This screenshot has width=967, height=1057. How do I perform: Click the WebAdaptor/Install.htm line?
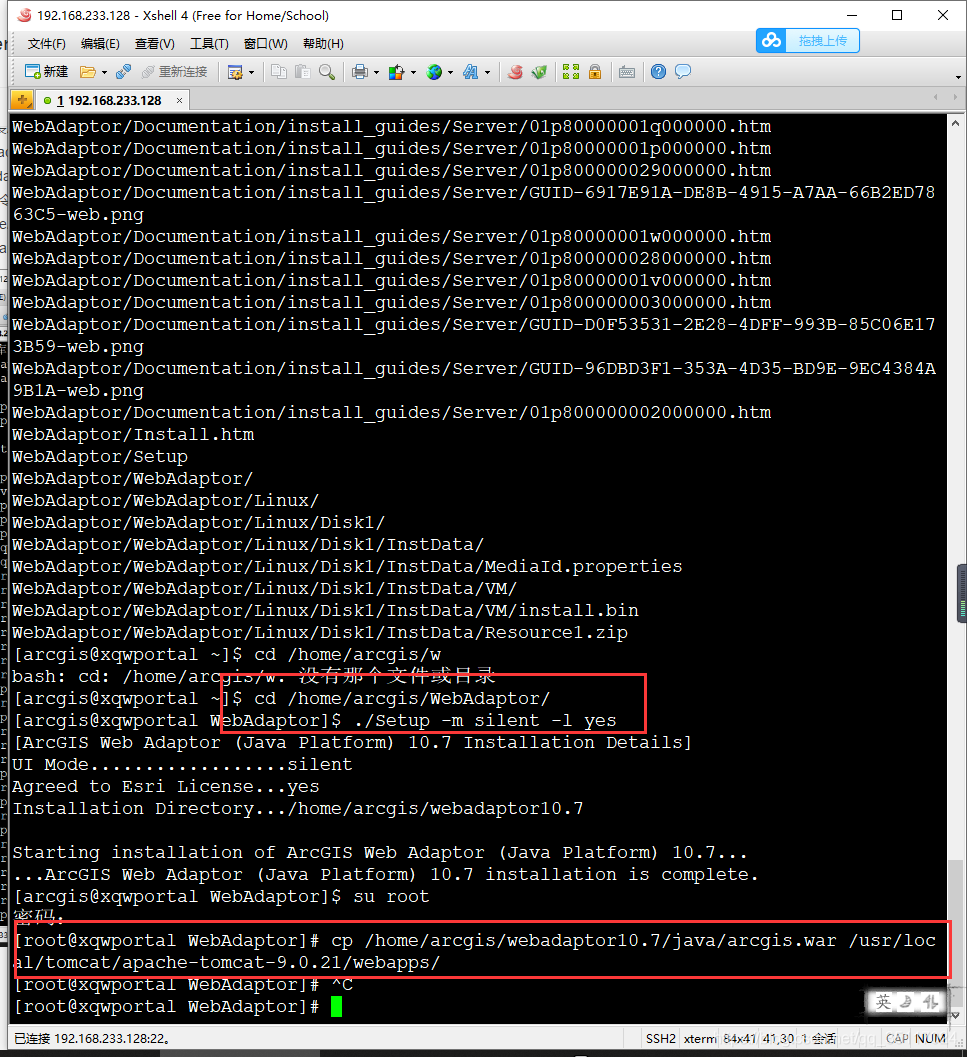pos(133,435)
